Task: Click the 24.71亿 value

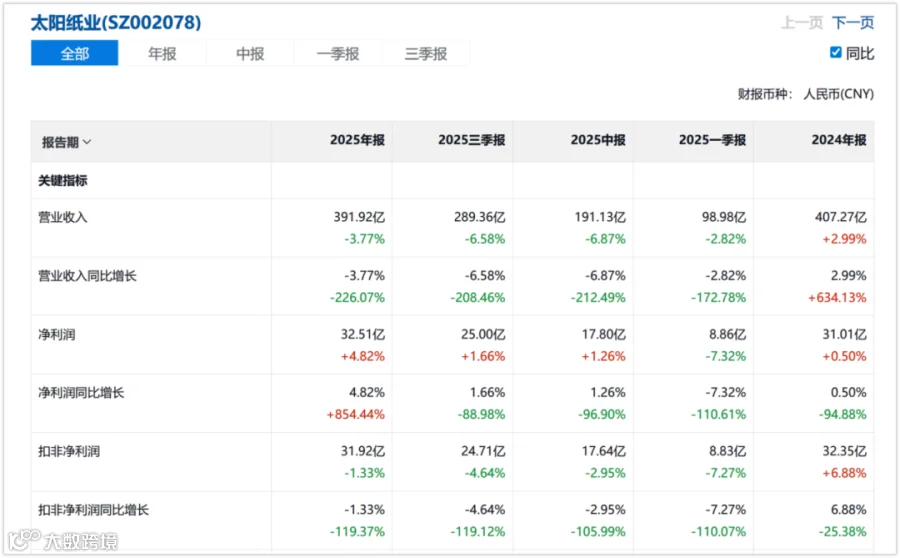Action: coord(483,451)
